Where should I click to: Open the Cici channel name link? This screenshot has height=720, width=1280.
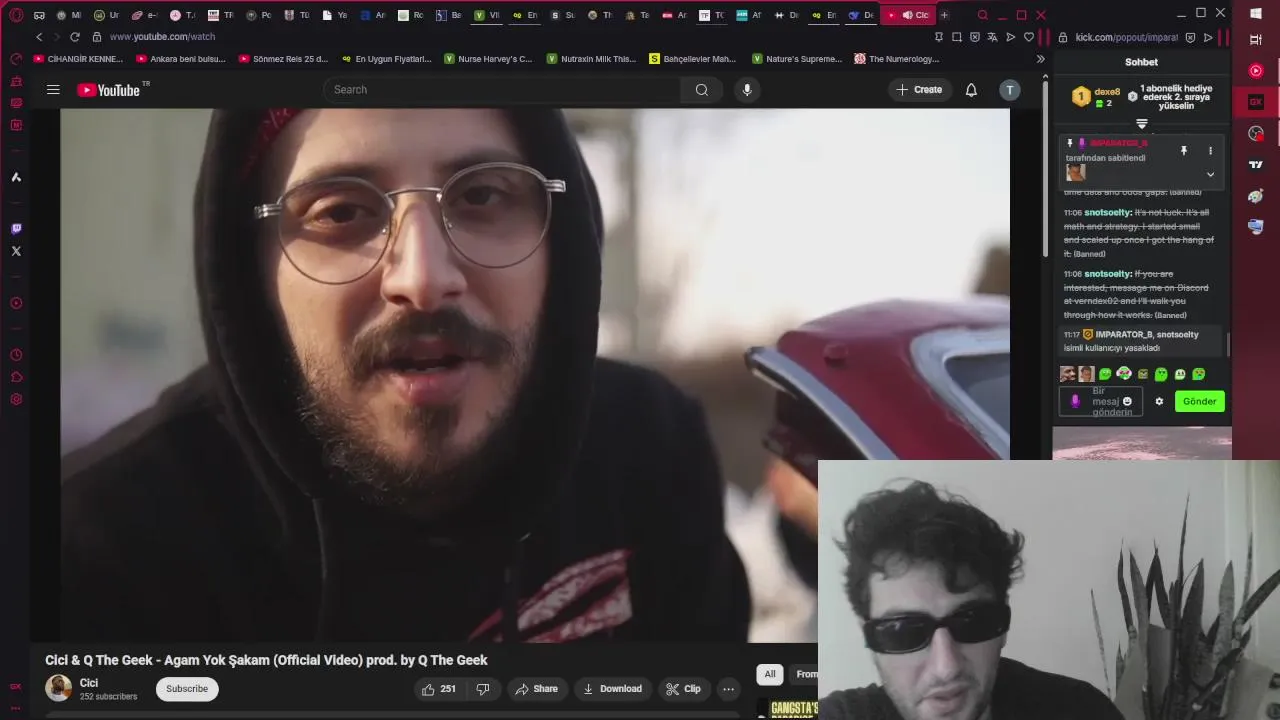pyautogui.click(x=89, y=683)
